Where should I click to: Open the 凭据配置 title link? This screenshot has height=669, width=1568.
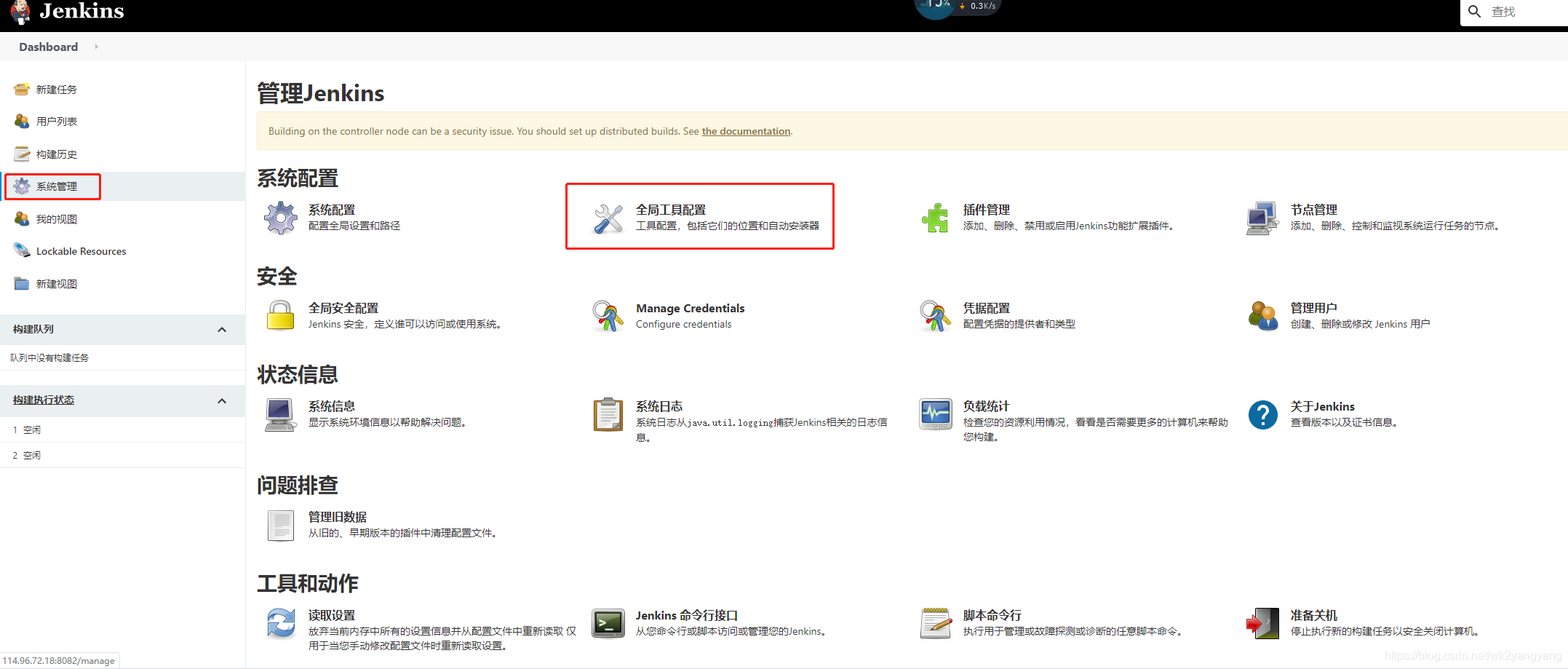tap(986, 308)
